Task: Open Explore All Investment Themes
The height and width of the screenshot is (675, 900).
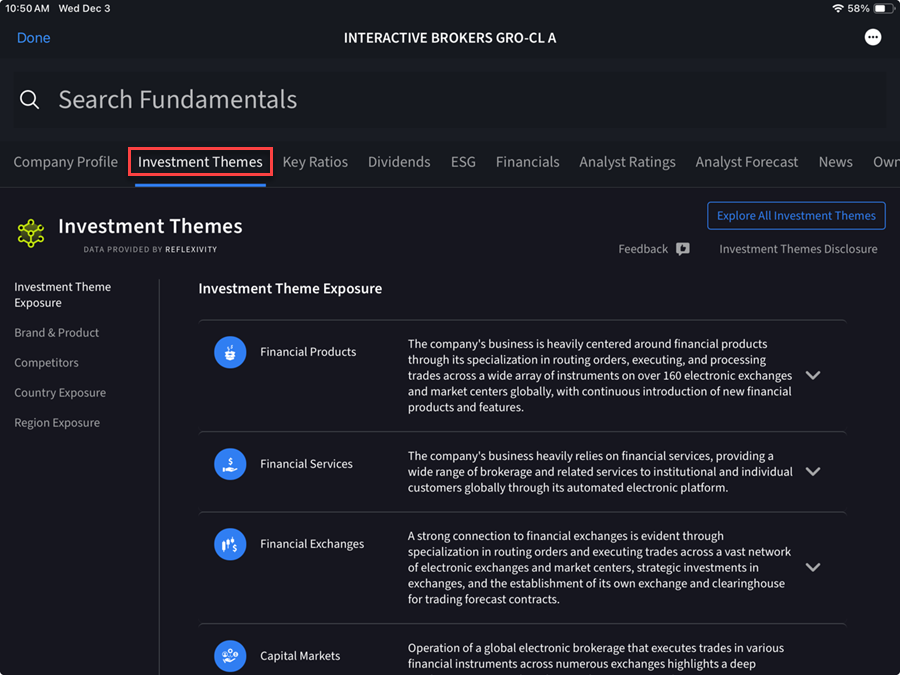Action: [796, 215]
